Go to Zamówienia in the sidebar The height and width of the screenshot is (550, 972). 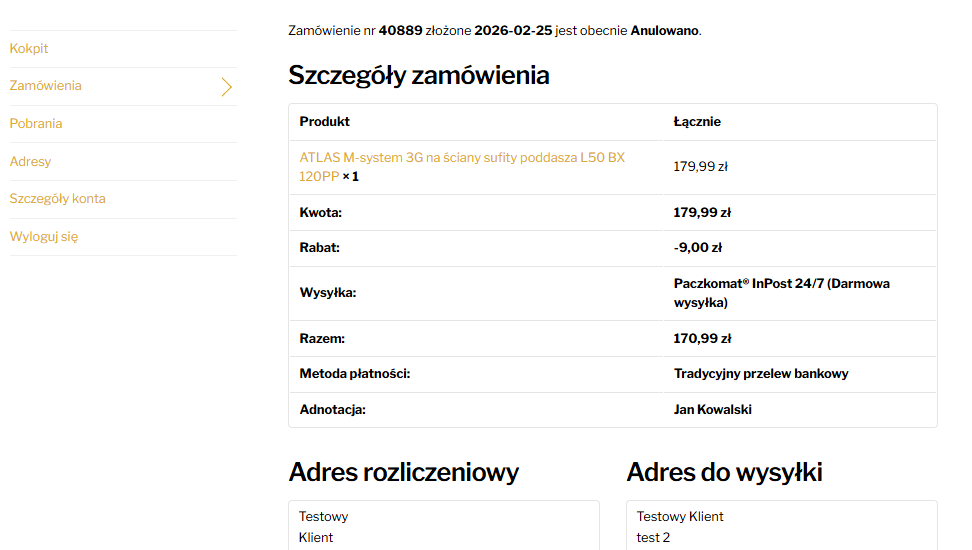pyautogui.click(x=46, y=86)
